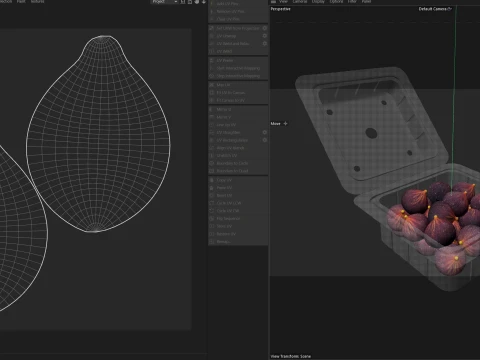Select Clear UV Pins menu entry

pyautogui.click(x=238, y=19)
